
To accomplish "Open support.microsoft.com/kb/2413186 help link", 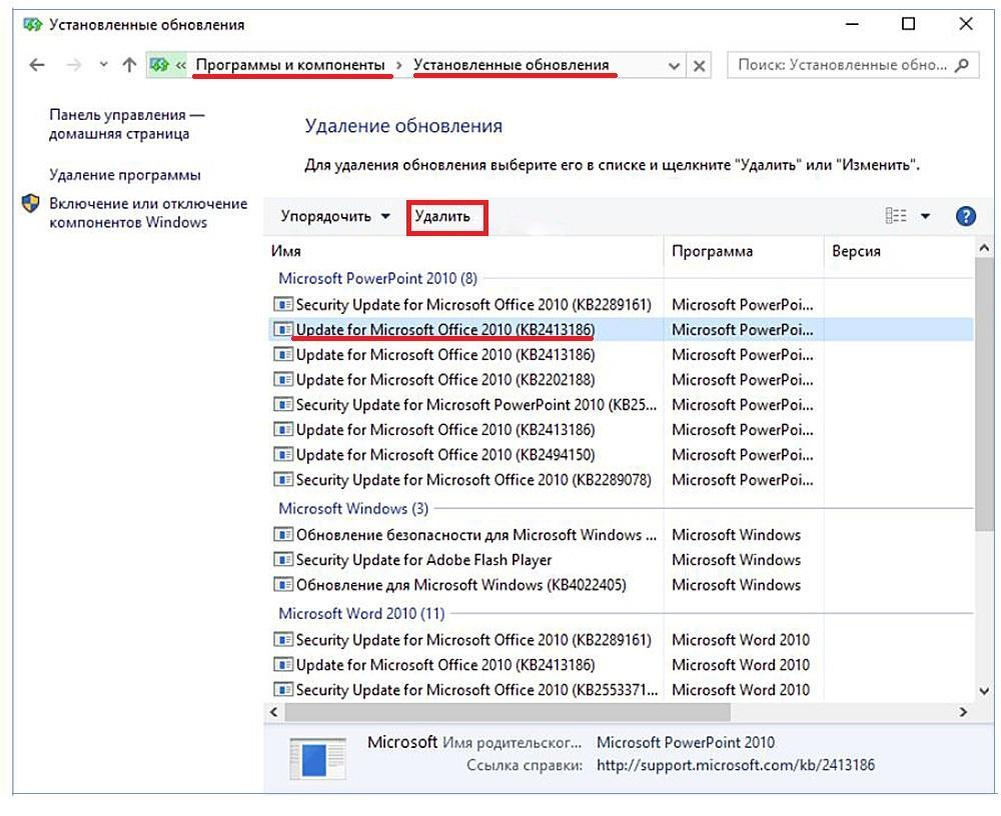I will [735, 765].
